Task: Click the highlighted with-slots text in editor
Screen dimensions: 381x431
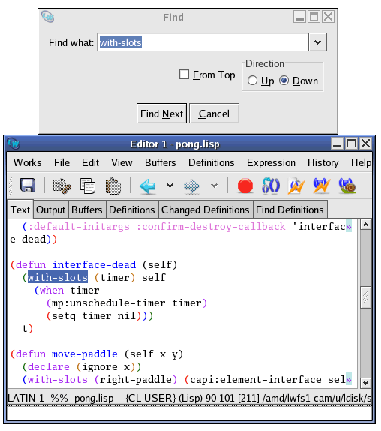Action: [x=58, y=277]
